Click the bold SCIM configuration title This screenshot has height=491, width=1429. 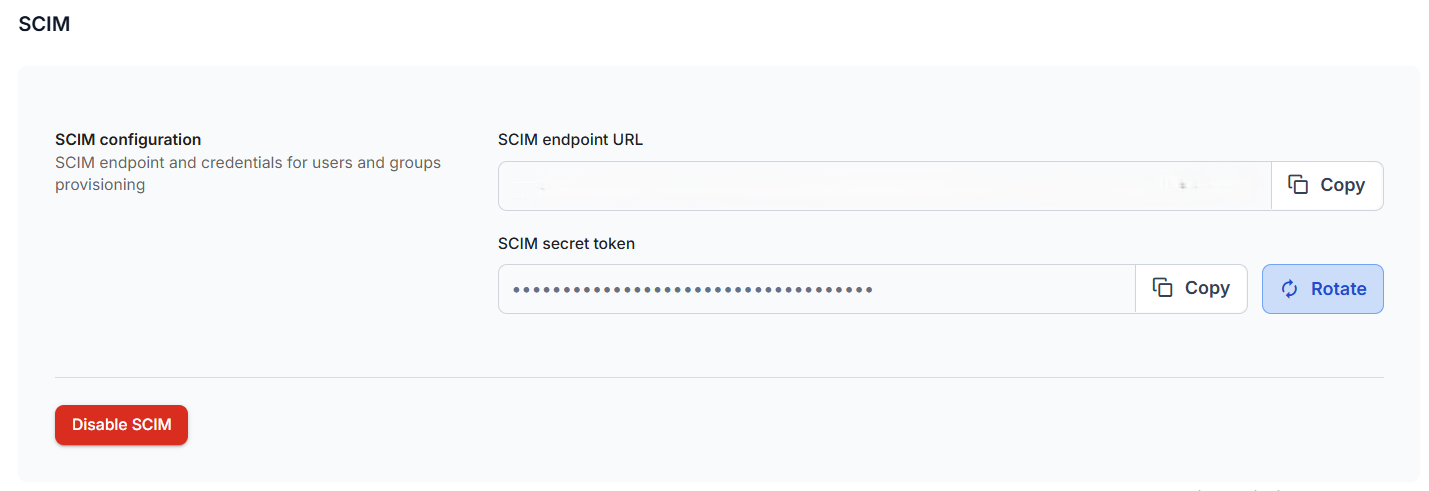[x=128, y=140]
